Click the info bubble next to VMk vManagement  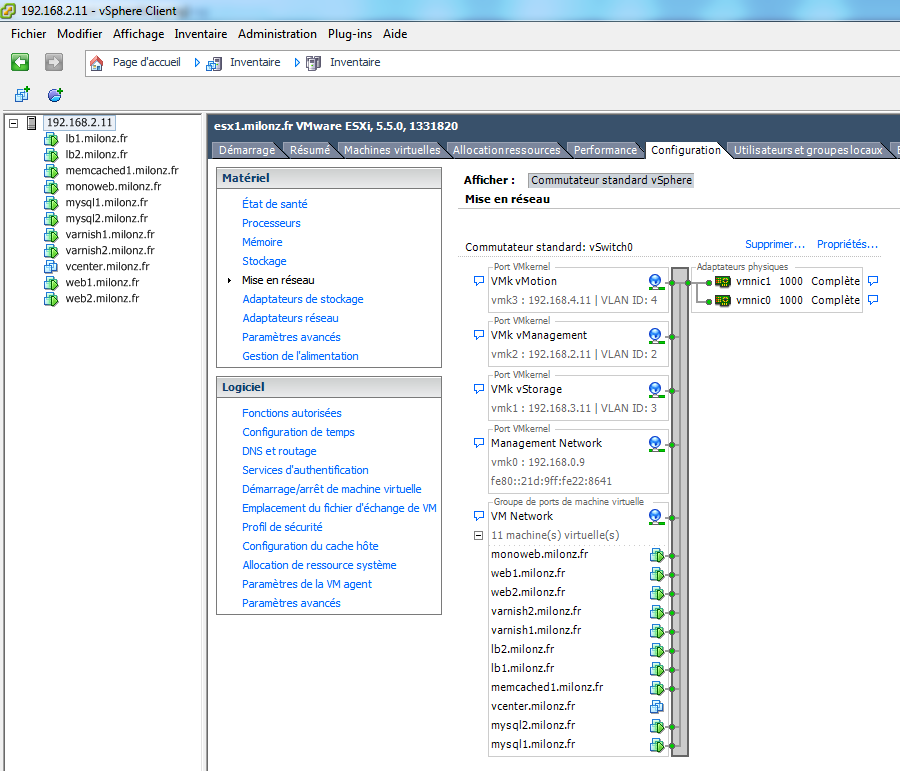(x=479, y=335)
